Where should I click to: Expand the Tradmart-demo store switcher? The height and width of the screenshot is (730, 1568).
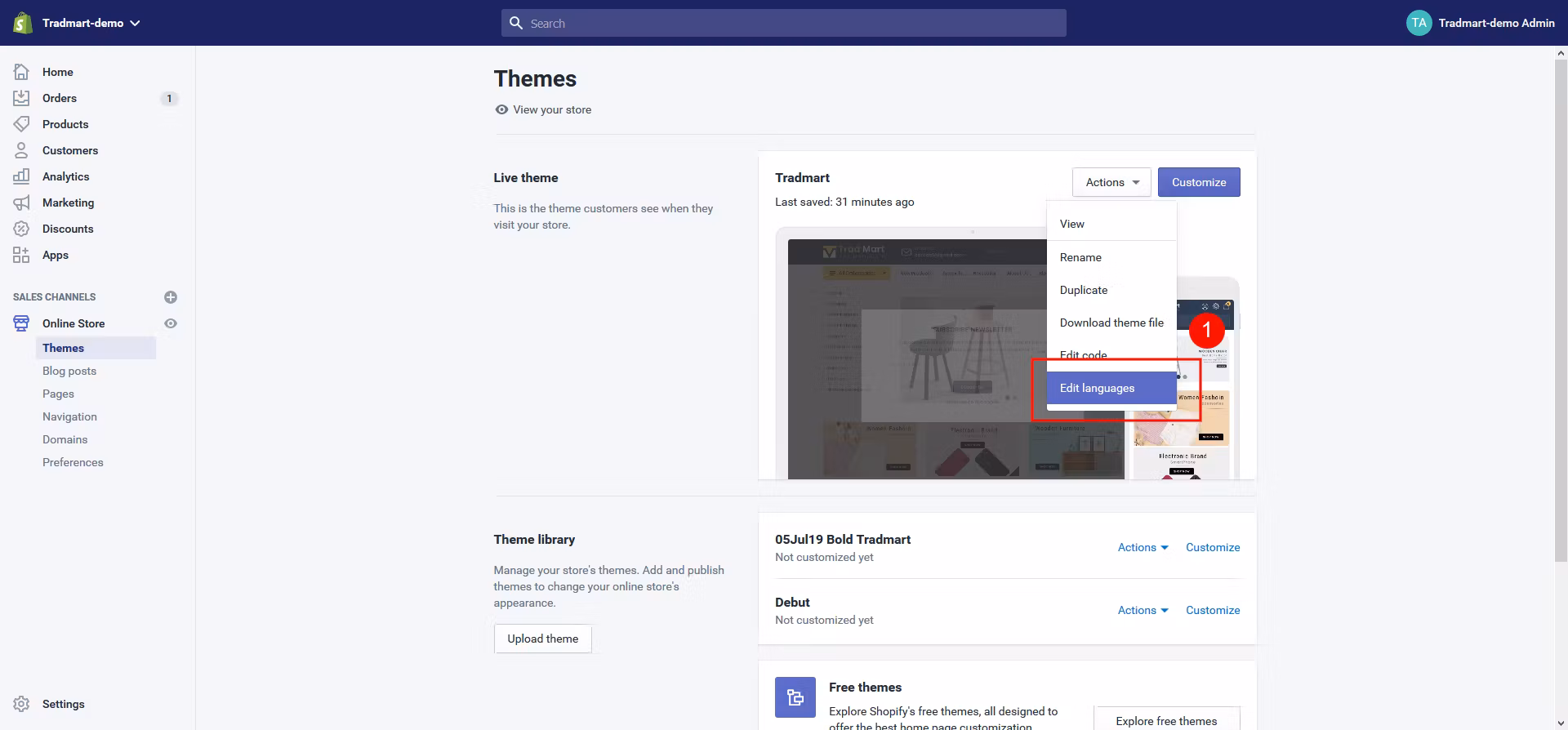pyautogui.click(x=91, y=23)
